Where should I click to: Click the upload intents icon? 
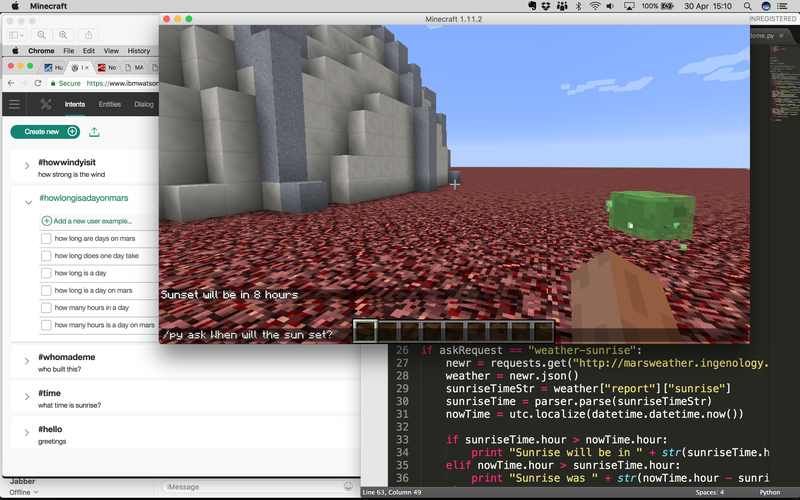coord(95,132)
